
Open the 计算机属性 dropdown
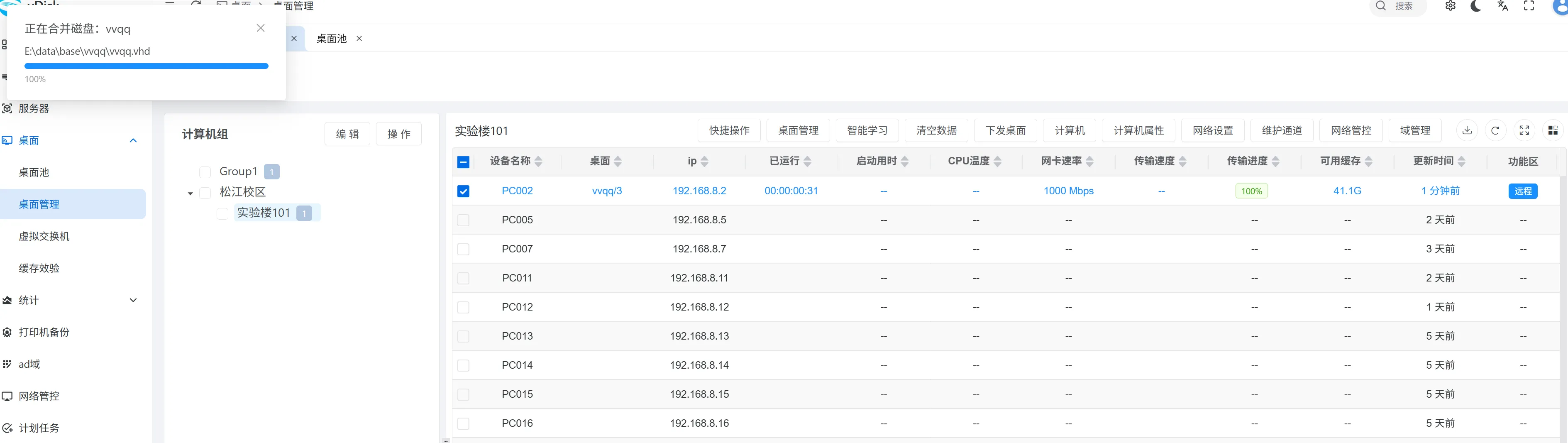click(1138, 130)
